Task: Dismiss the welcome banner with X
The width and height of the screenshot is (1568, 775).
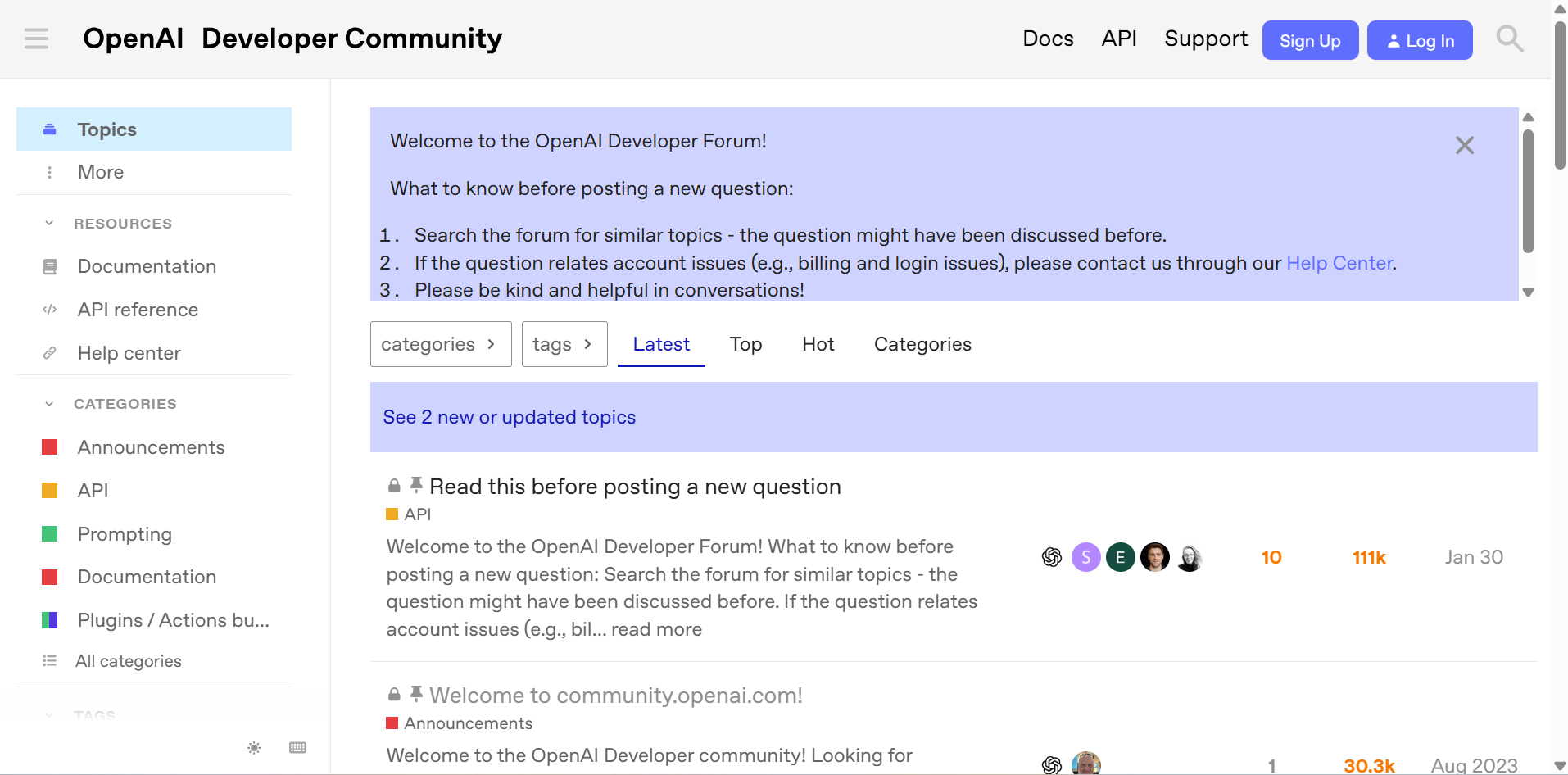Action: [1464, 146]
